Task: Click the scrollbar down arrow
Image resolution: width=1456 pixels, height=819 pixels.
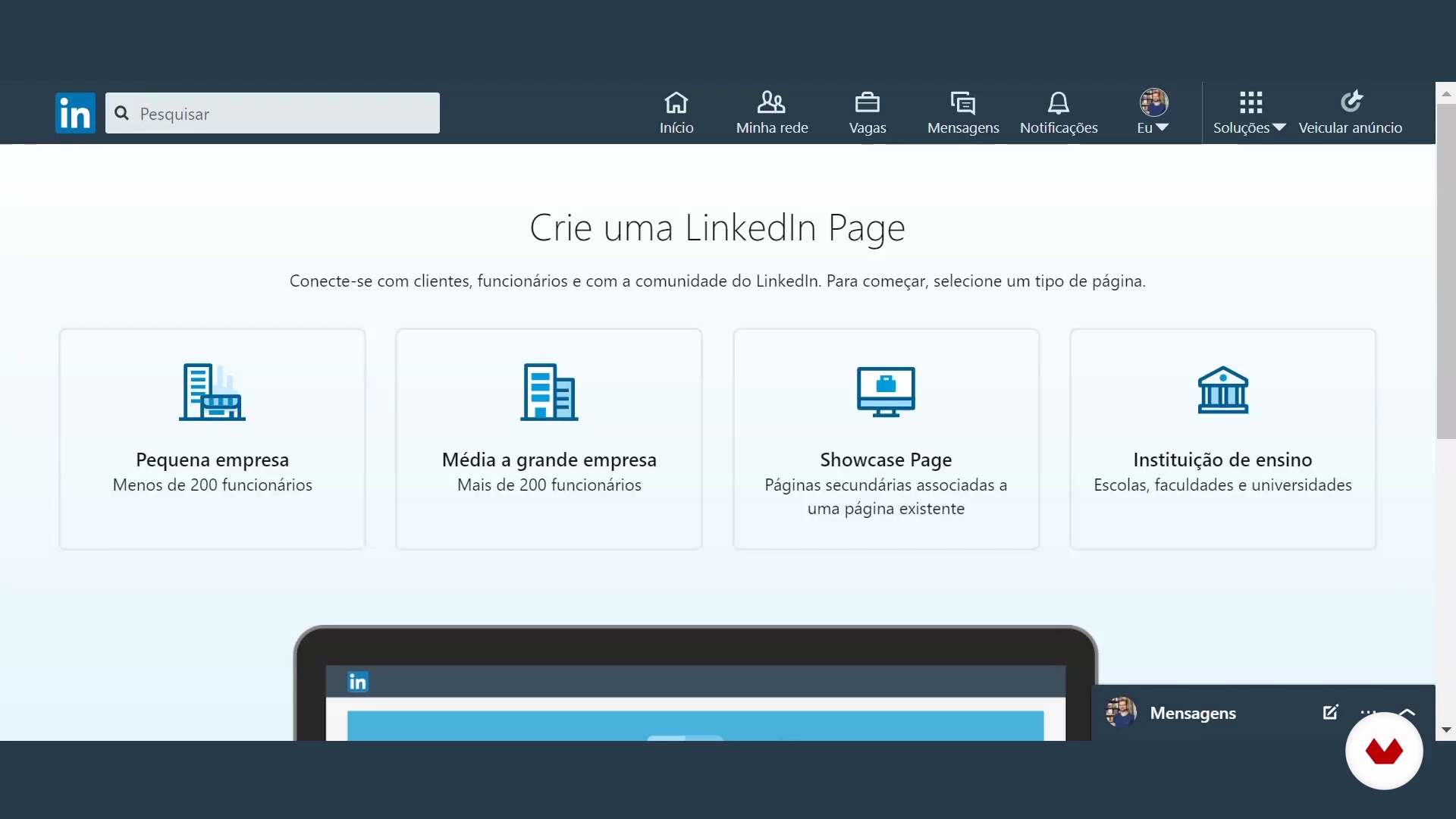Action: (1446, 730)
